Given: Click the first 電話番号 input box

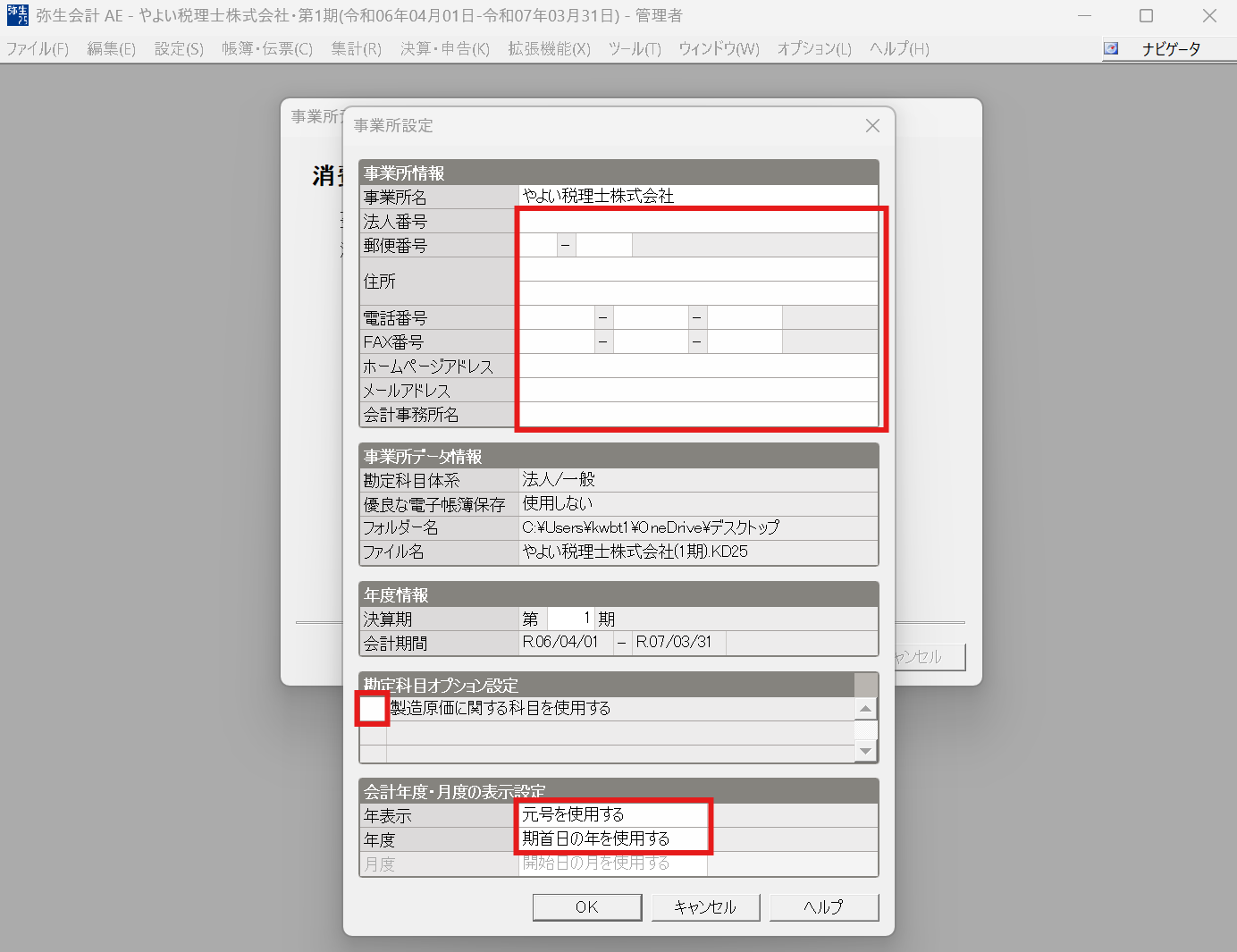Looking at the screenshot, I should (557, 317).
